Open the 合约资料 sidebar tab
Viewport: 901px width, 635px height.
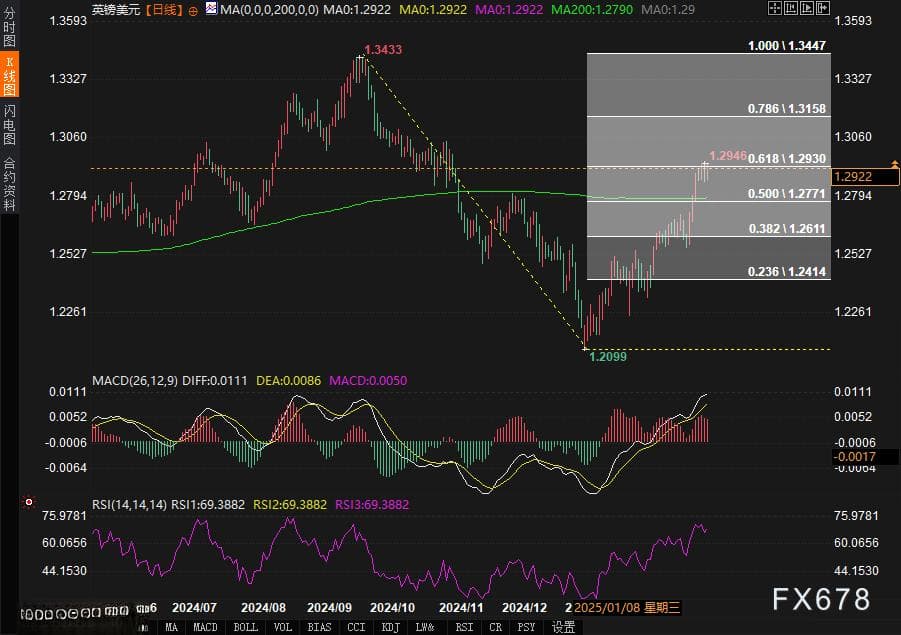coord(9,183)
